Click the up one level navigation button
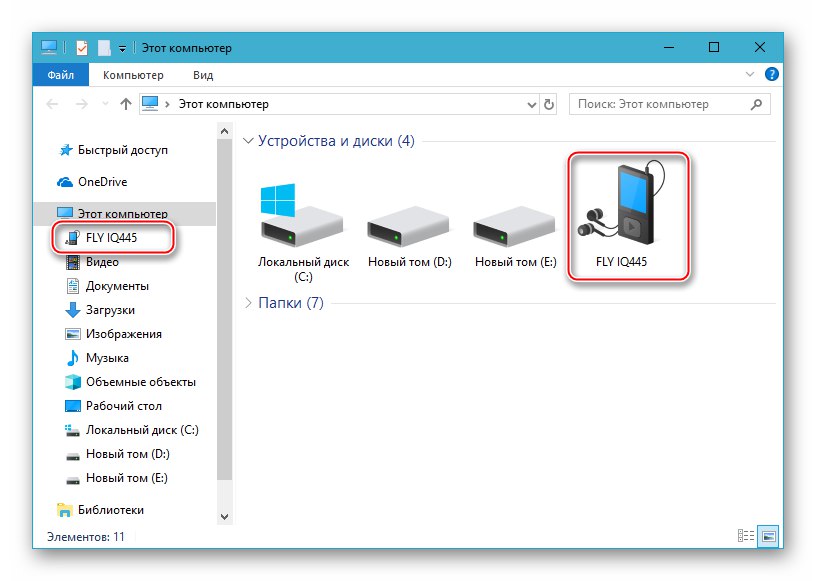This screenshot has width=816, height=581. pyautogui.click(x=124, y=103)
